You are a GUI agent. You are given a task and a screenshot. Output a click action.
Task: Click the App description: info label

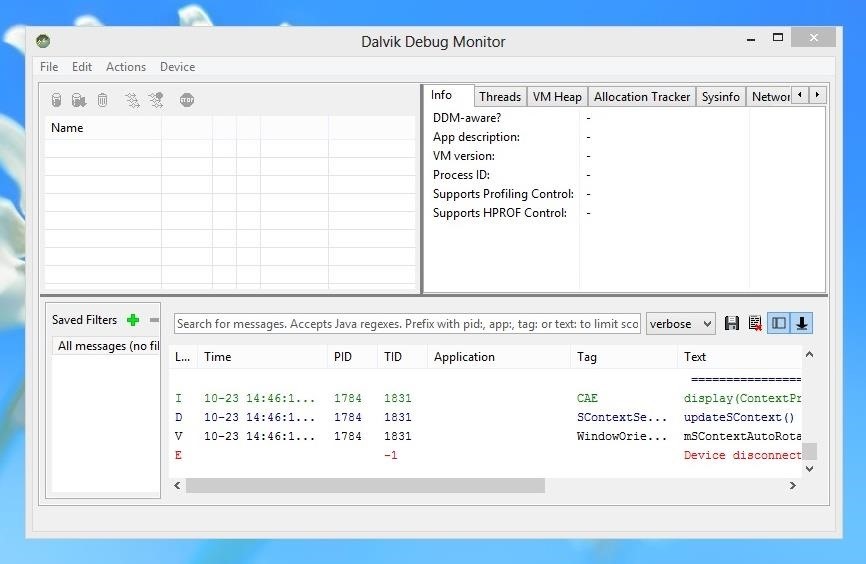point(476,137)
